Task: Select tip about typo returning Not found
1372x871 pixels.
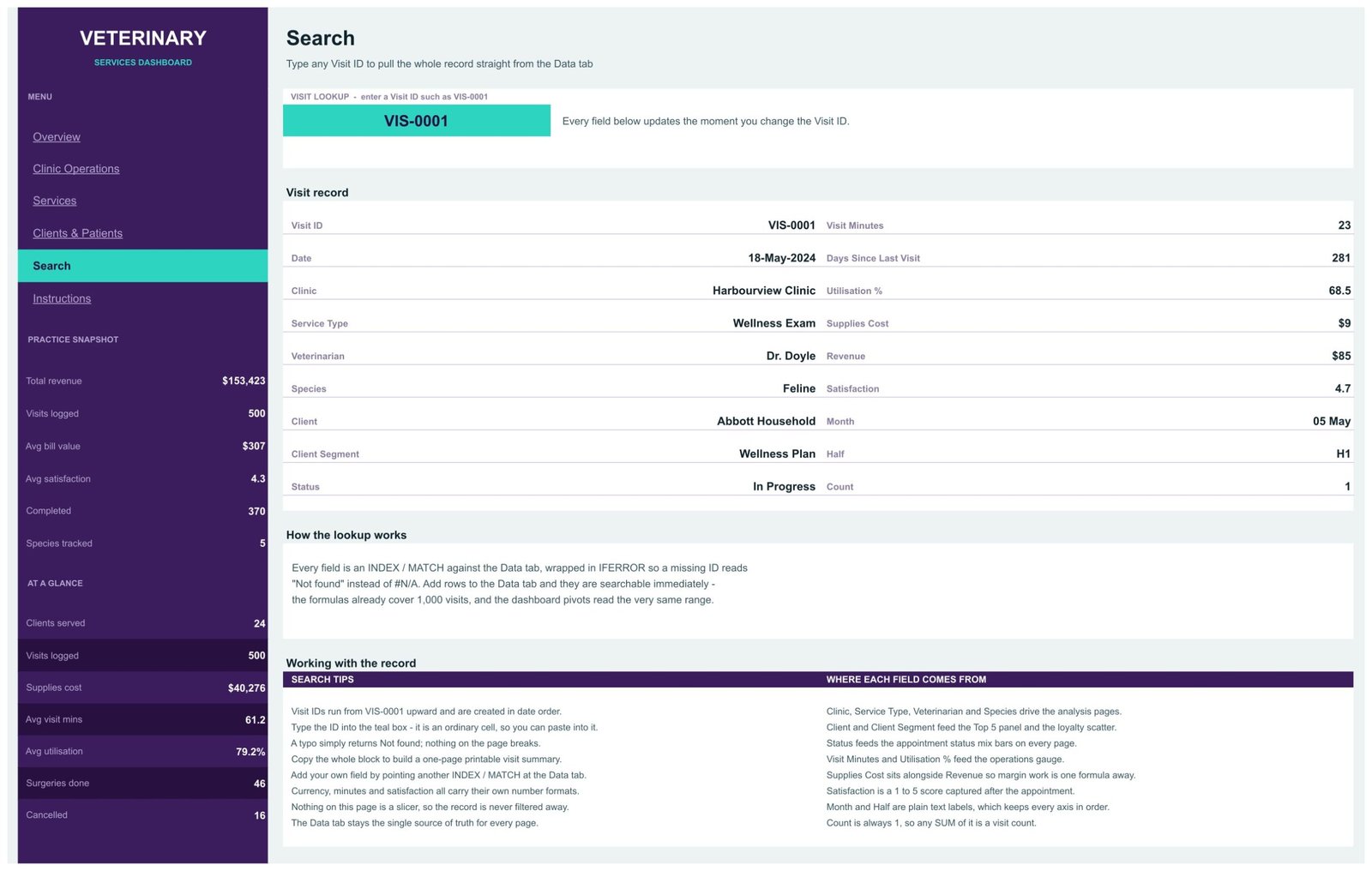Action: click(416, 743)
